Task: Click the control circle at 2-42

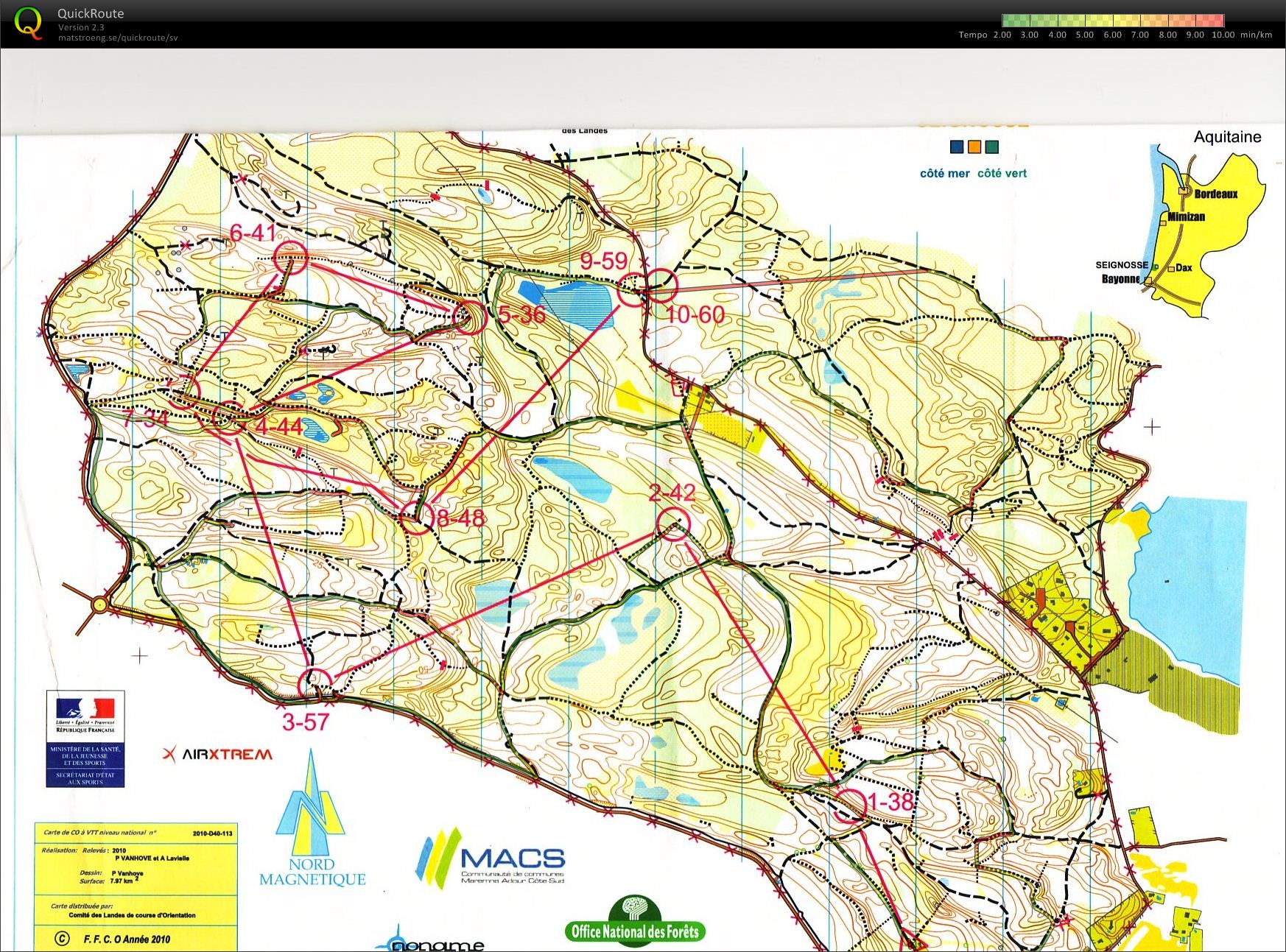Action: [x=673, y=523]
